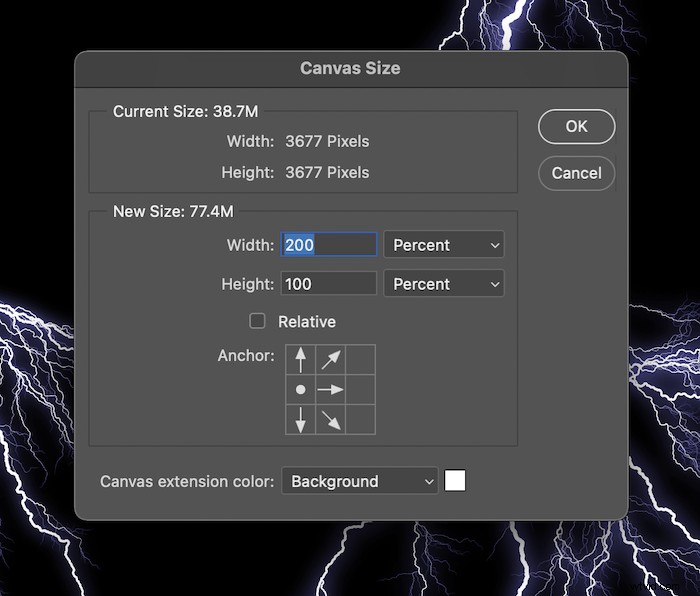This screenshot has width=700, height=596.
Task: Select the middle-left anchor dot
Action: coord(300,389)
